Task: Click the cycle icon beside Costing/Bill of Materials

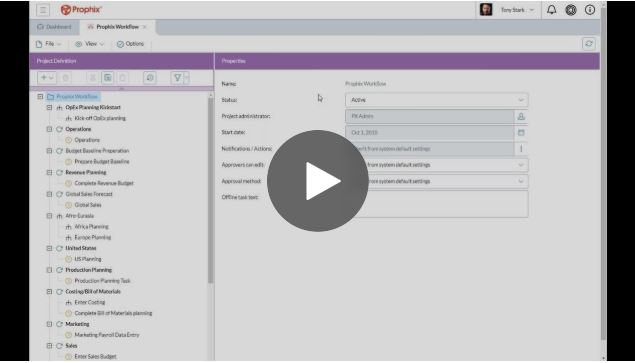Action: pyautogui.click(x=60, y=292)
